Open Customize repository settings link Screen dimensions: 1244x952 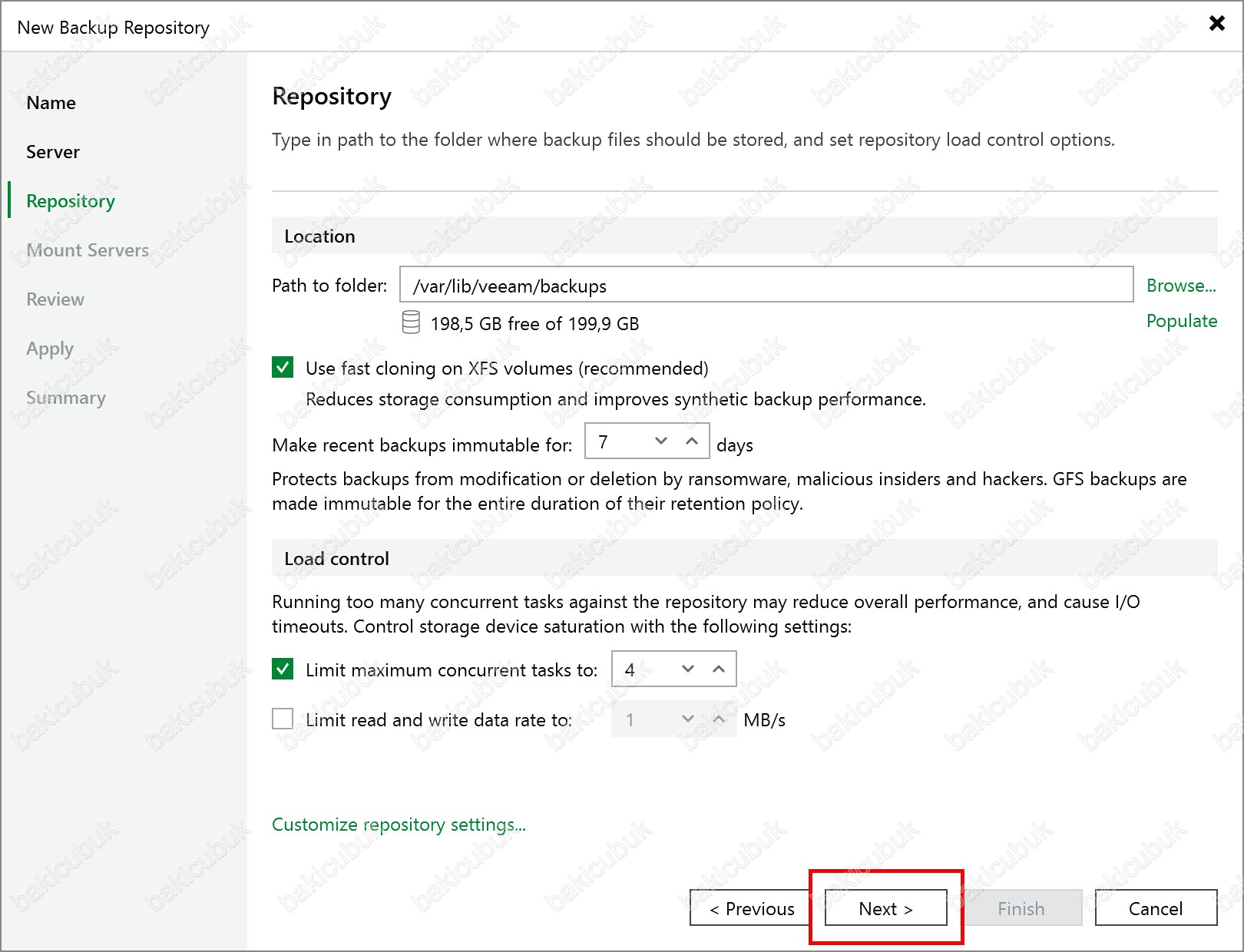pyautogui.click(x=399, y=825)
